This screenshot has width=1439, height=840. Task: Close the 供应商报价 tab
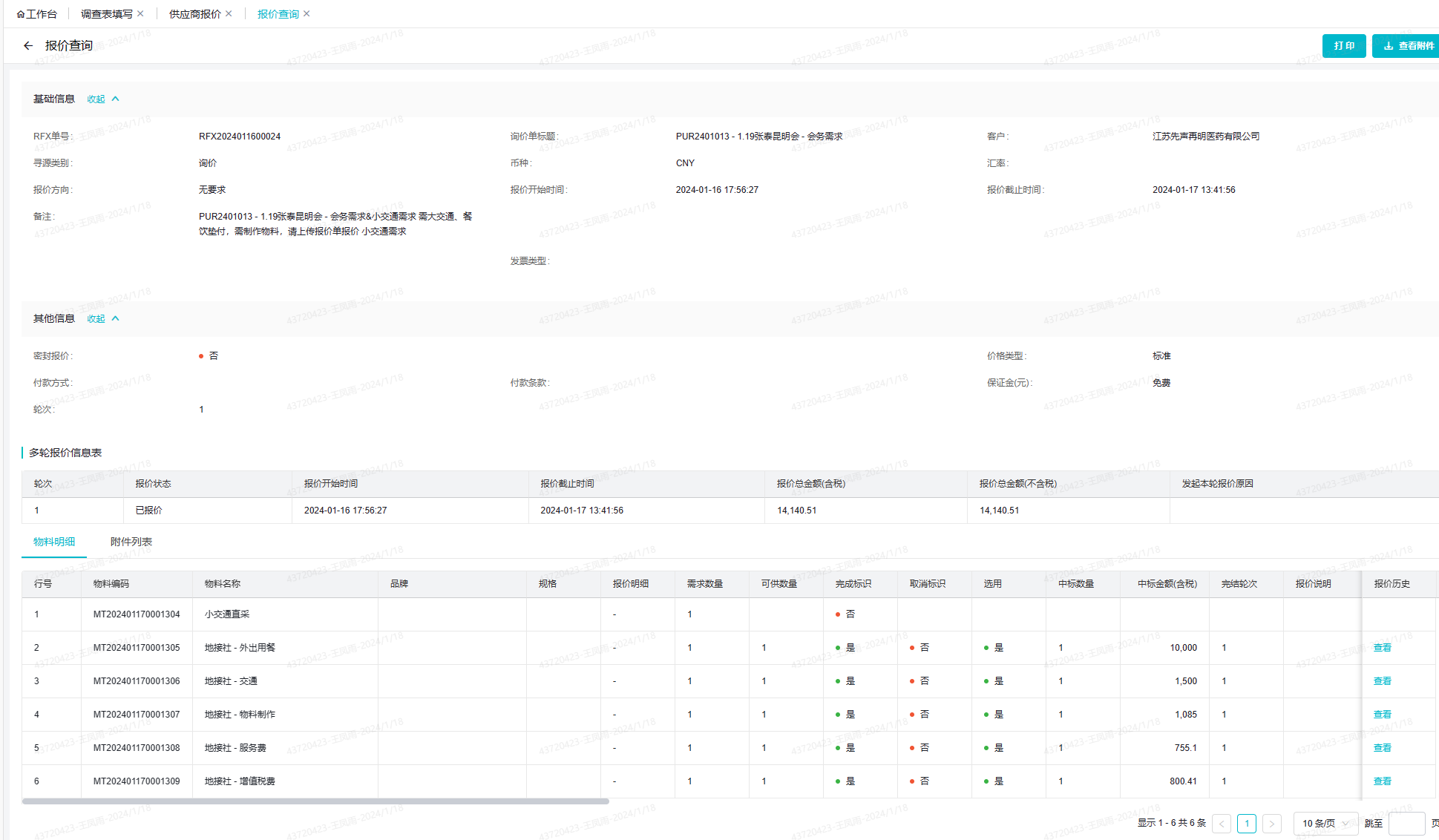(x=229, y=14)
